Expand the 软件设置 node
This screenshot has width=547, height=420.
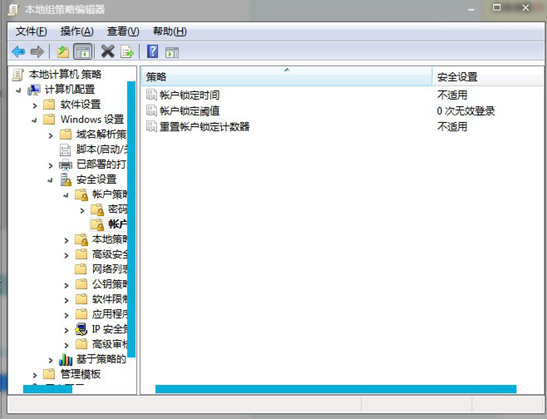point(35,105)
